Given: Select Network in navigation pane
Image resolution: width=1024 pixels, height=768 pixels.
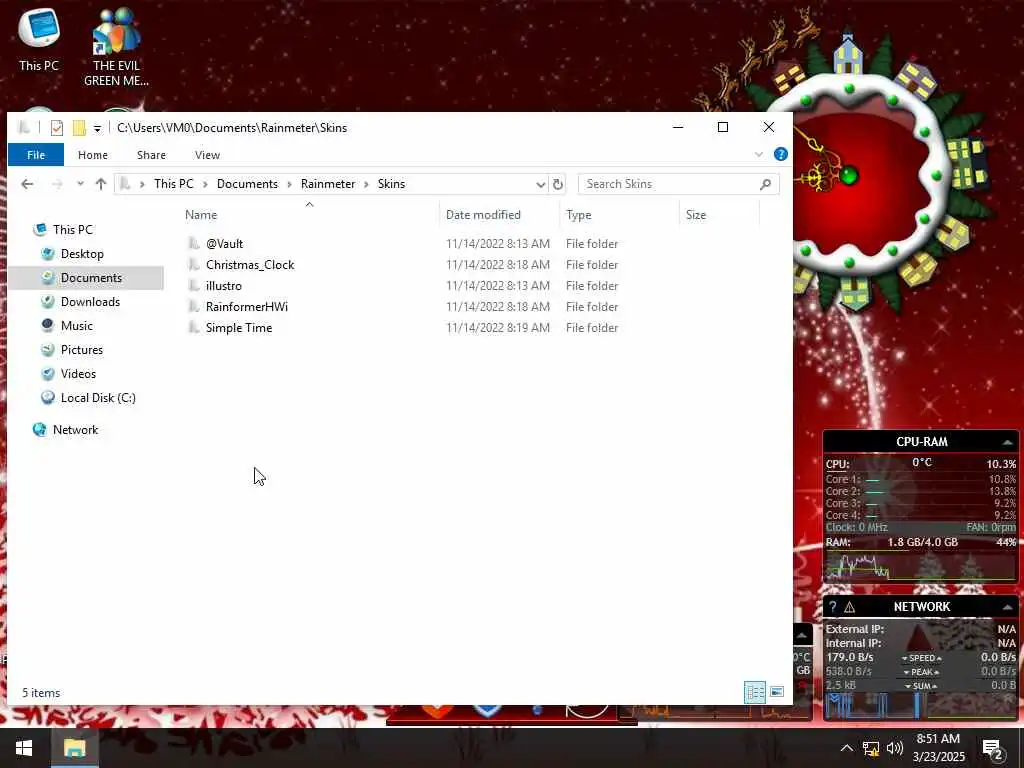Looking at the screenshot, I should [75, 430].
